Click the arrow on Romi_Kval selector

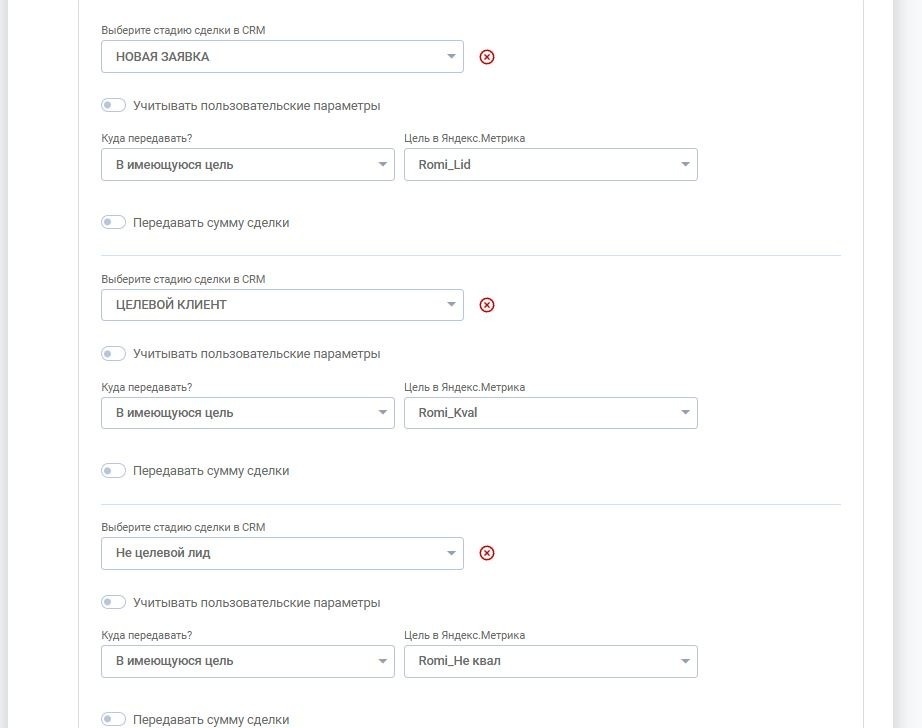(685, 413)
